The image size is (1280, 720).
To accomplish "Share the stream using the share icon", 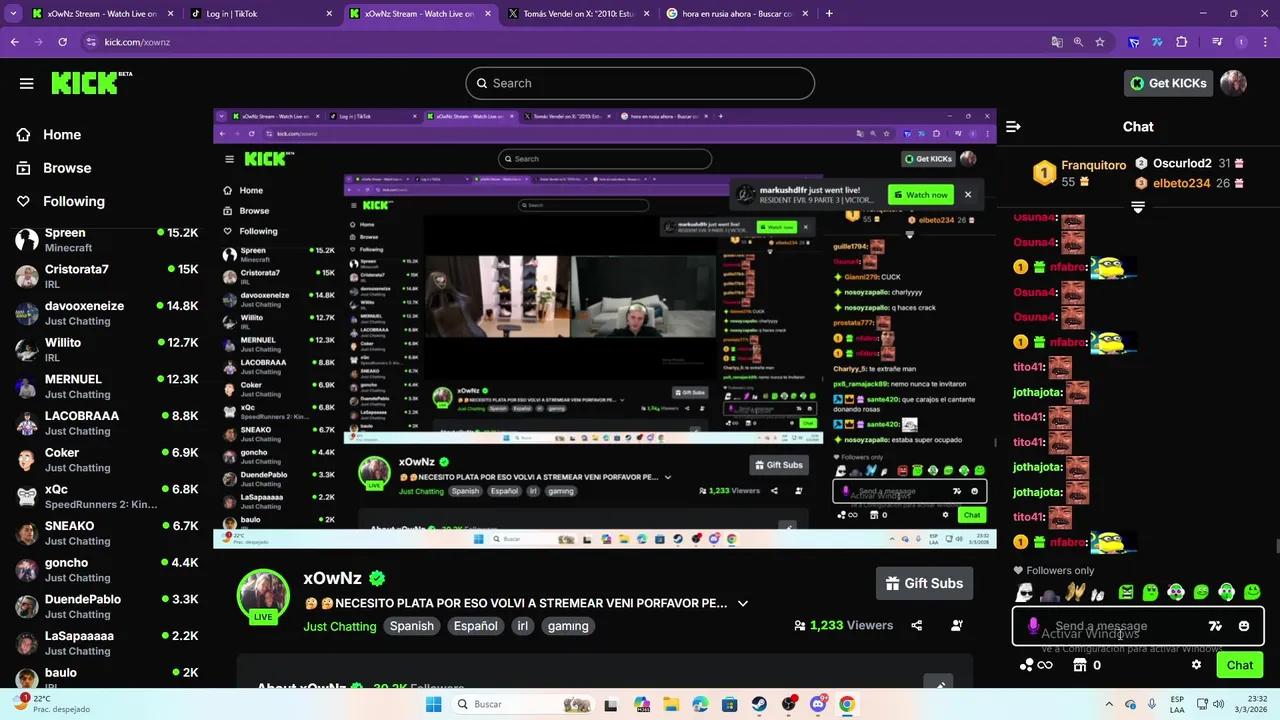I will click(x=916, y=625).
